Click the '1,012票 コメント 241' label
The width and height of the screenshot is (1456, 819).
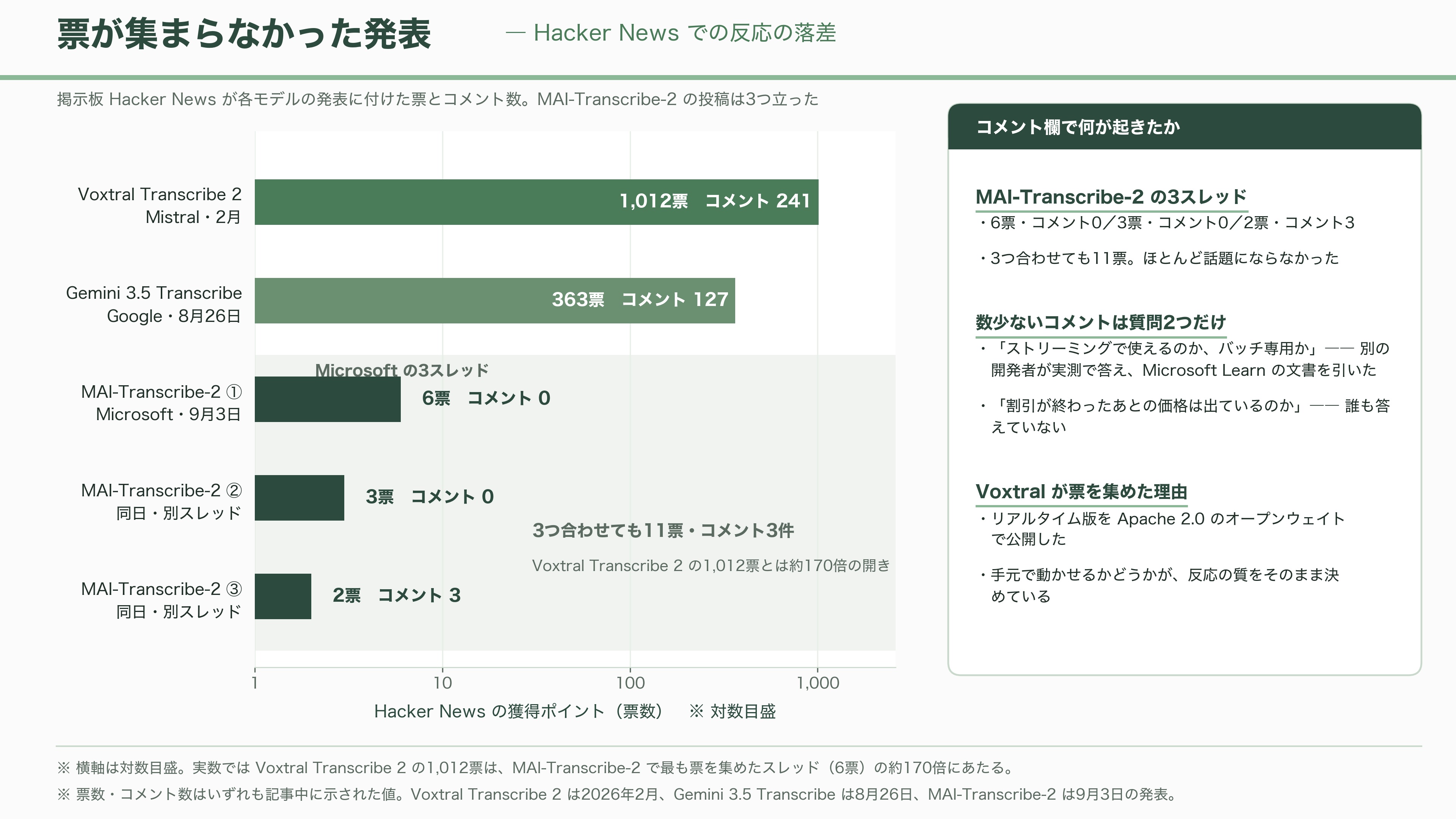tap(715, 201)
